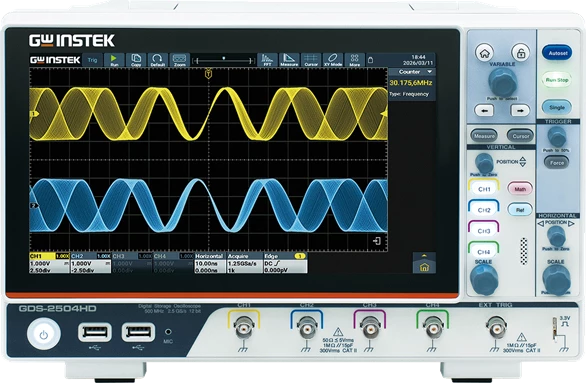Viewport: 586px width, 383px height.
Task: Tap the Run play icon in toolbar
Action: tap(114, 60)
